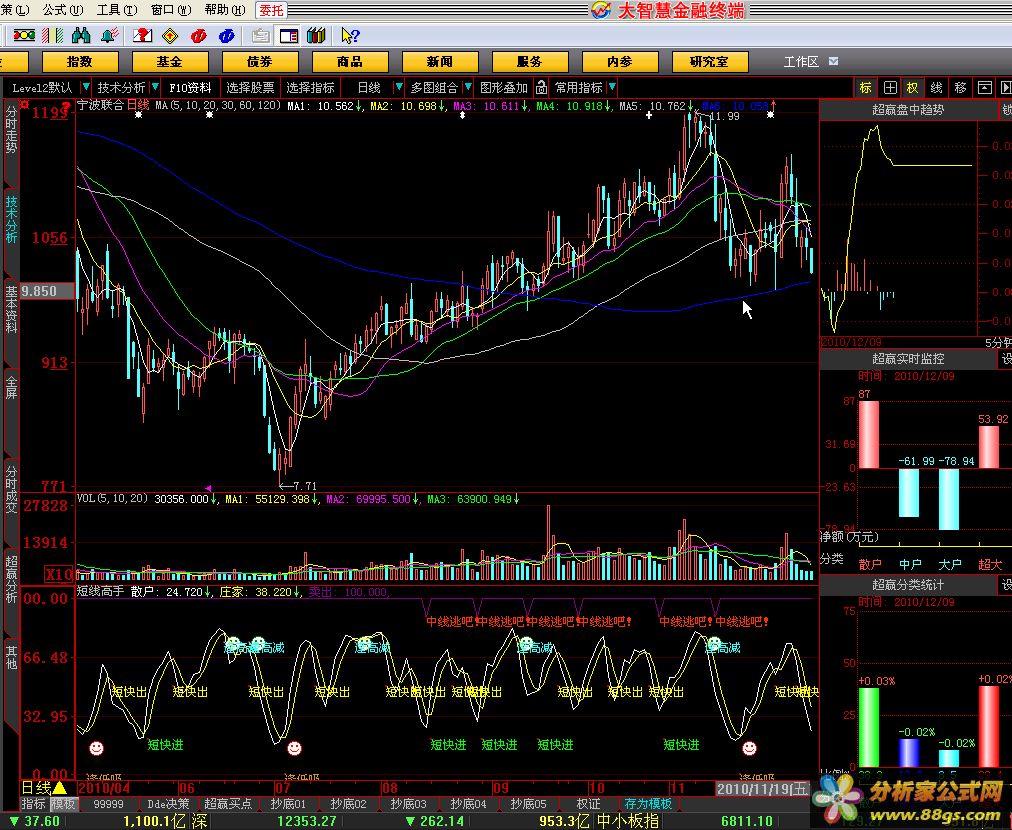Image resolution: width=1012 pixels, height=830 pixels.
Task: Click the striped color bars toolbar icon
Action: click(52, 35)
